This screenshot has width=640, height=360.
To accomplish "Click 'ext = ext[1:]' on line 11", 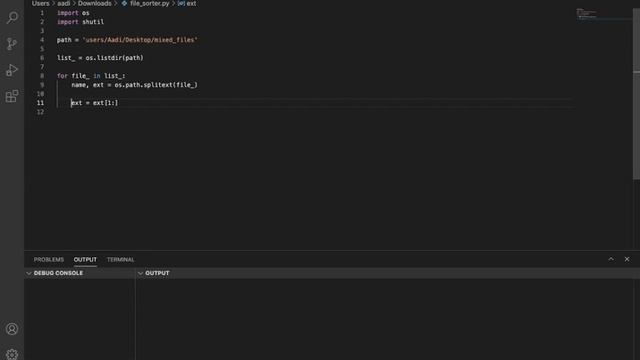I will (95, 103).
